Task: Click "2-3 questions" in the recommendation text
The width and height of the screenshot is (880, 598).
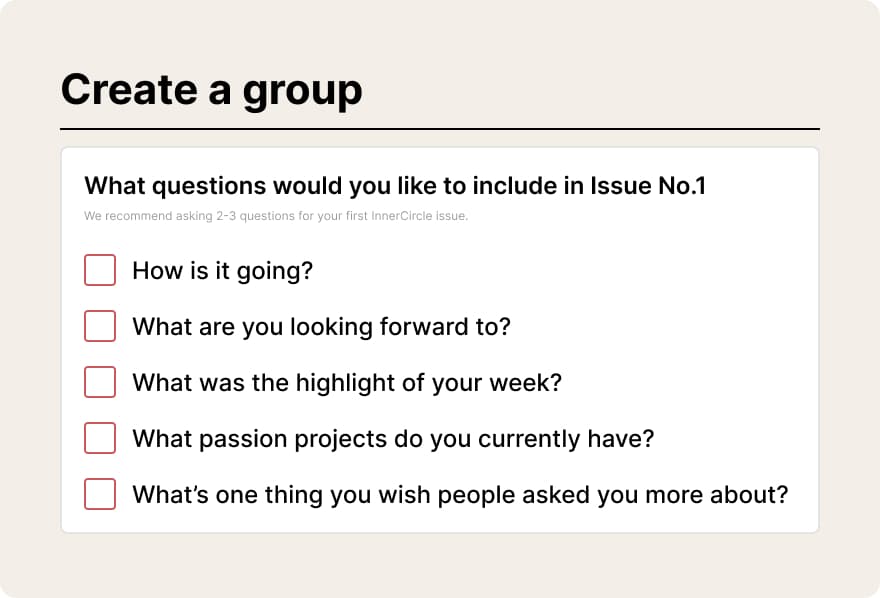Action: (x=250, y=216)
